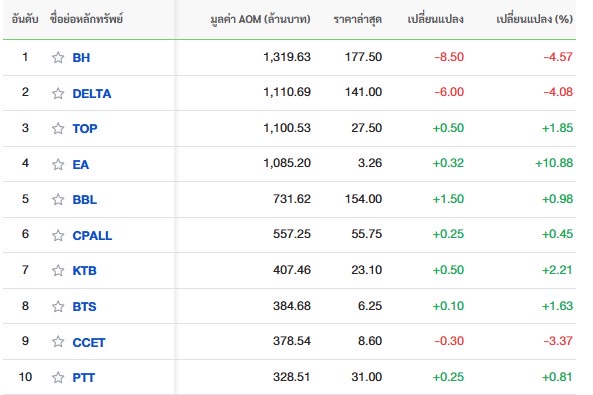593x395 pixels.
Task: Open the BH stock symbol link
Action: point(81,58)
